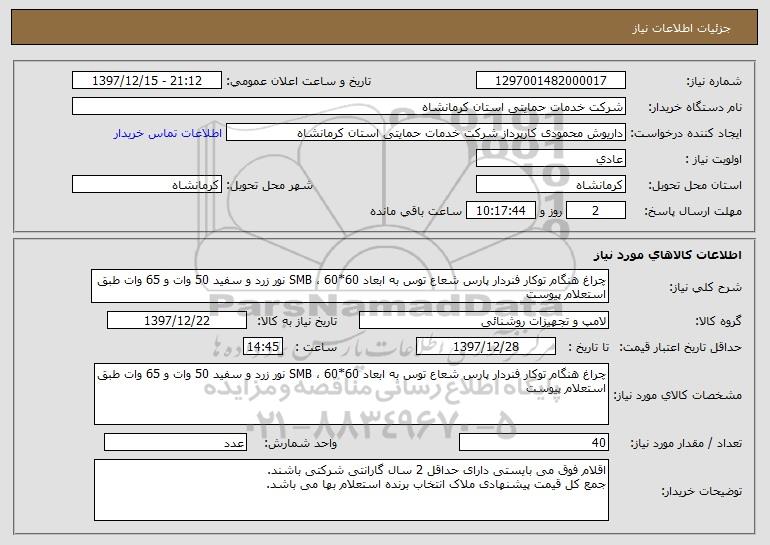
Task: Click the توضیحات خریدار text area
Action: coord(351,490)
